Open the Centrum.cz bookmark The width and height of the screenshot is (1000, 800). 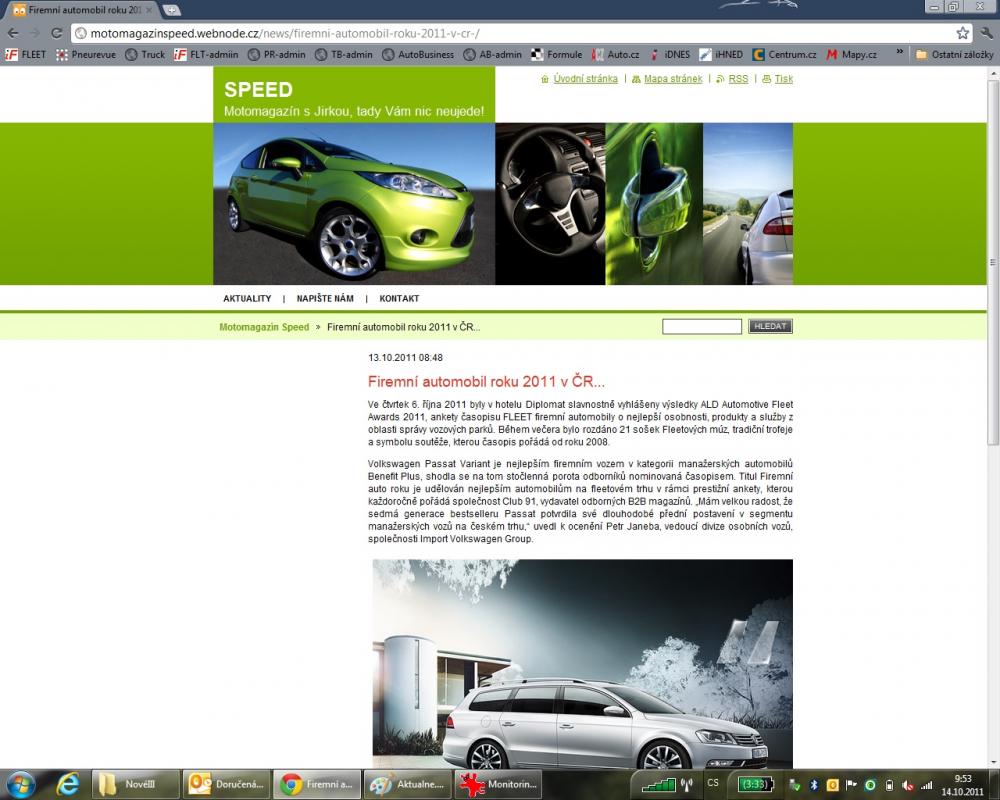[784, 55]
